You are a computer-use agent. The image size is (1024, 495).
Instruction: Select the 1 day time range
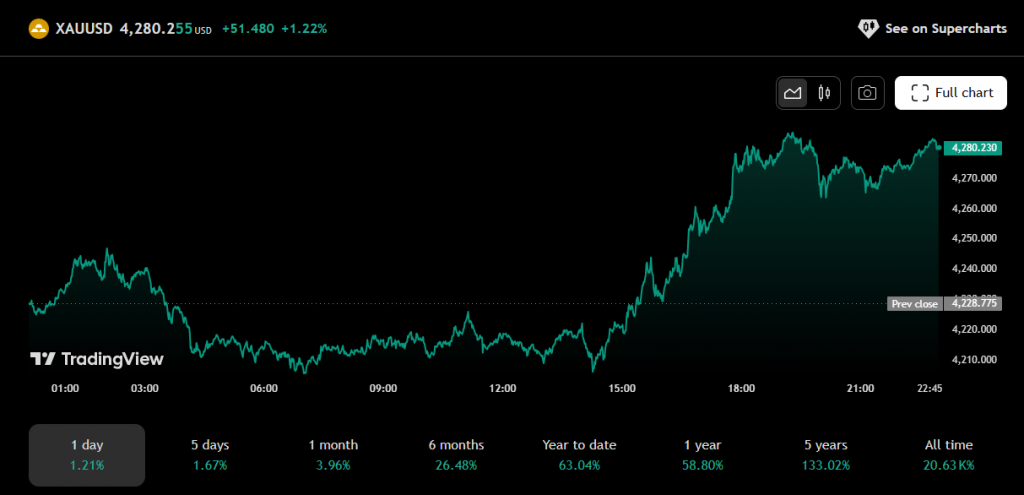pos(87,454)
